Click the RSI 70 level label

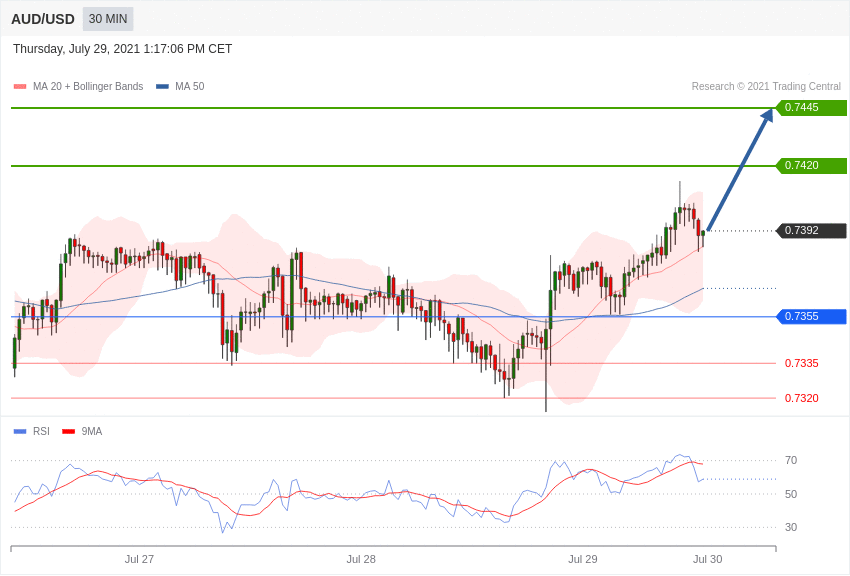[791, 461]
